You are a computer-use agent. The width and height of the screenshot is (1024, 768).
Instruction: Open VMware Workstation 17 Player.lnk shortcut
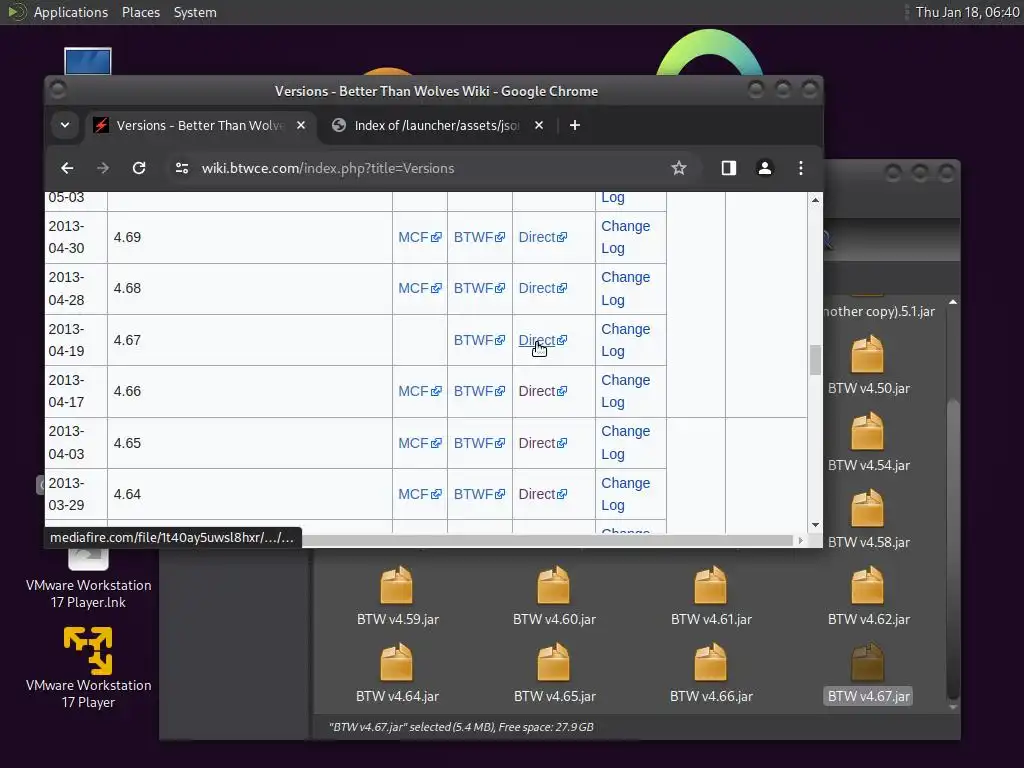88,578
